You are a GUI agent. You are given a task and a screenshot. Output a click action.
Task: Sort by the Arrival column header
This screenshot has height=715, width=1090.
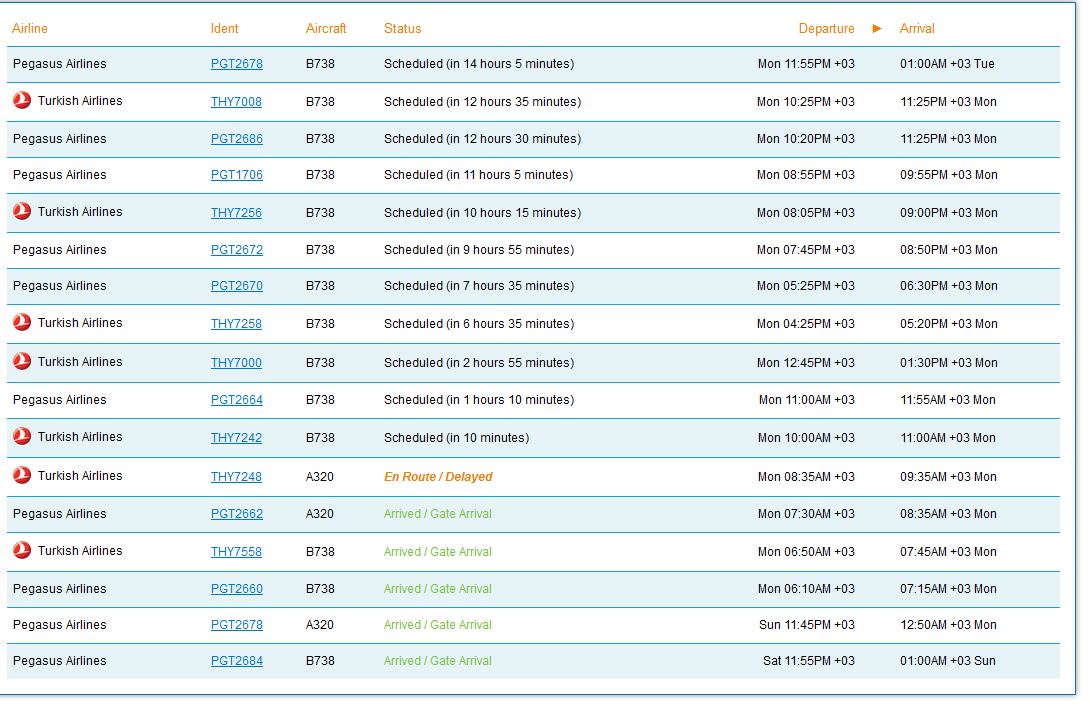(917, 28)
